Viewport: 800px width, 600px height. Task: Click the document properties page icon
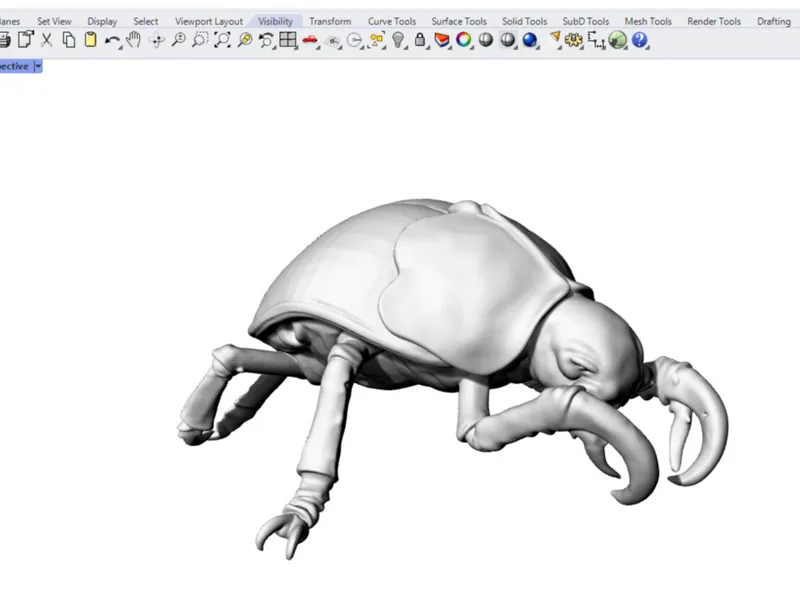click(x=25, y=40)
